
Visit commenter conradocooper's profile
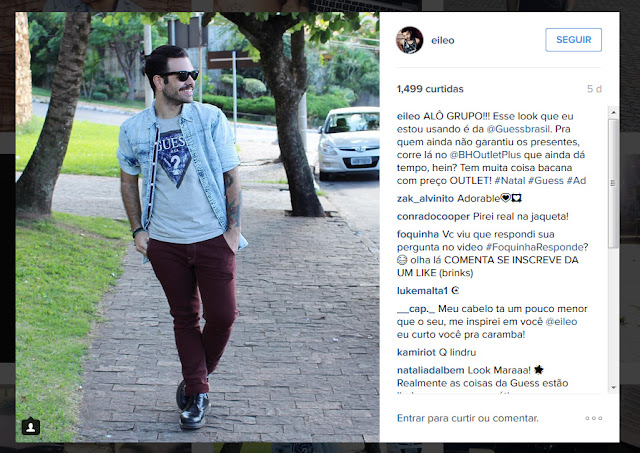pyautogui.click(x=433, y=216)
